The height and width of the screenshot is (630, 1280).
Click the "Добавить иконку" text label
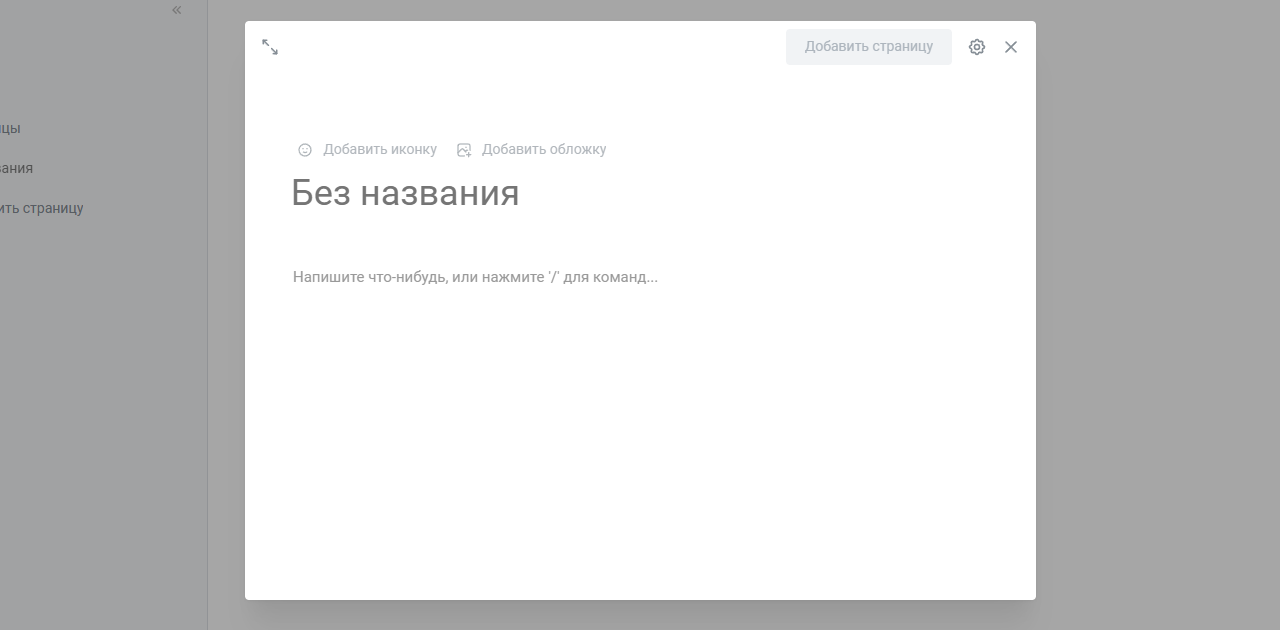[x=380, y=150]
